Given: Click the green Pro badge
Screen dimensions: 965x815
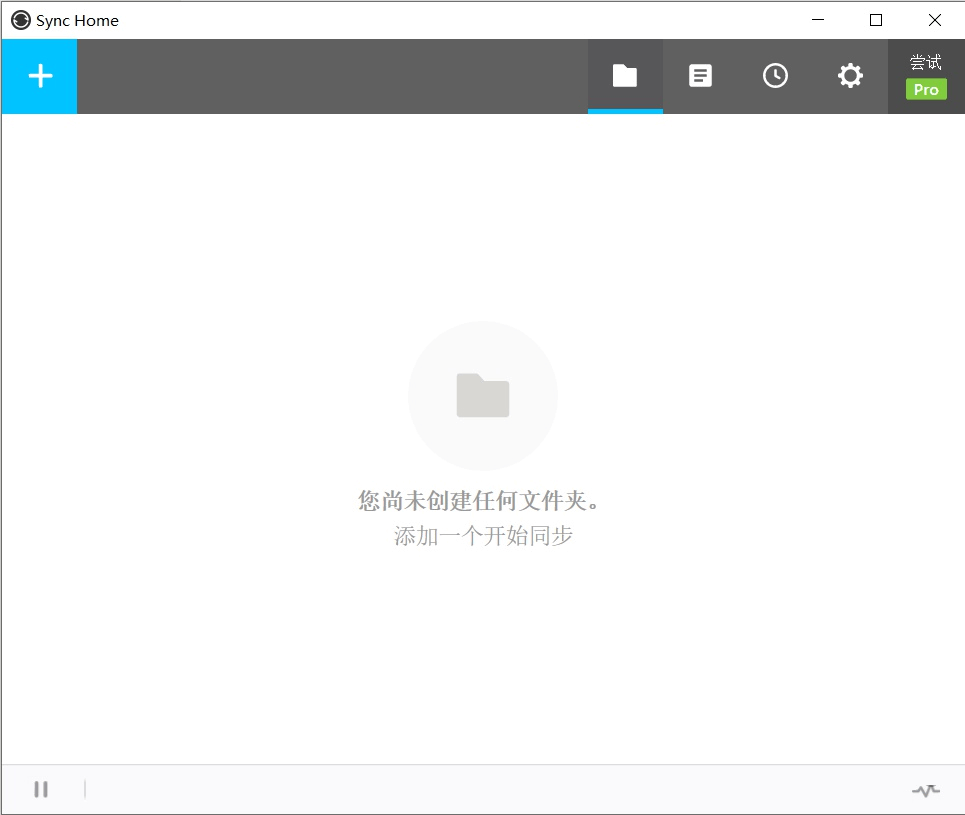Looking at the screenshot, I should pyautogui.click(x=926, y=90).
